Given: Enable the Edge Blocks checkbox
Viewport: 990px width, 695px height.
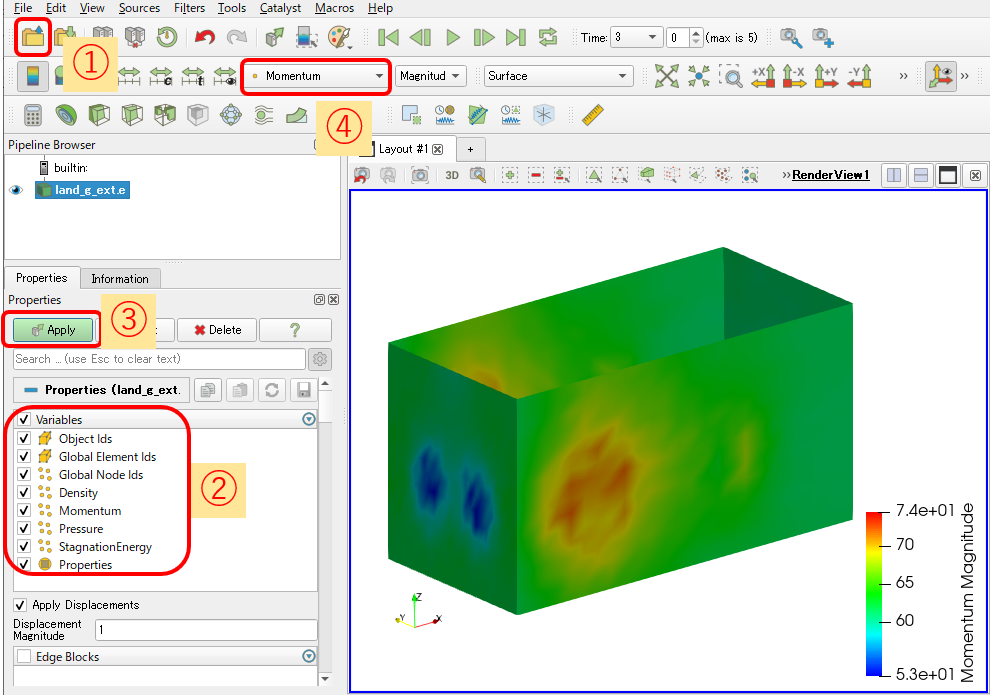Looking at the screenshot, I should [x=24, y=656].
